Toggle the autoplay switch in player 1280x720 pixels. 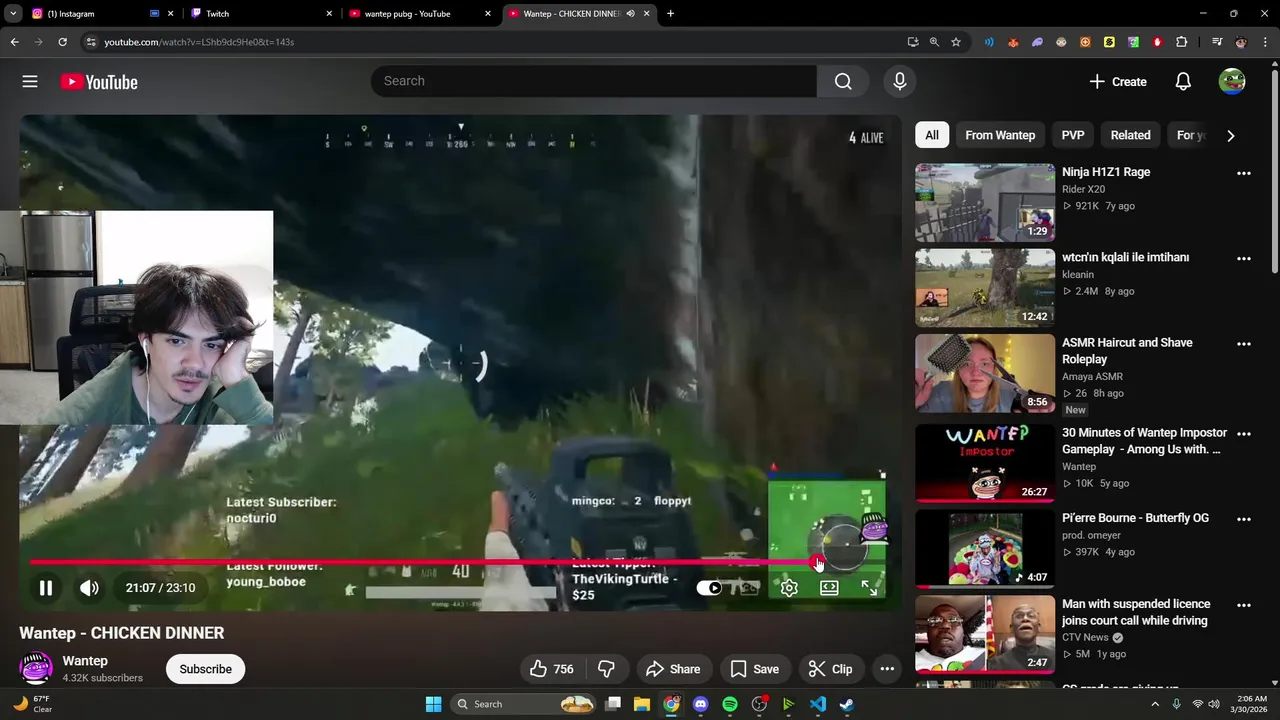(x=709, y=588)
